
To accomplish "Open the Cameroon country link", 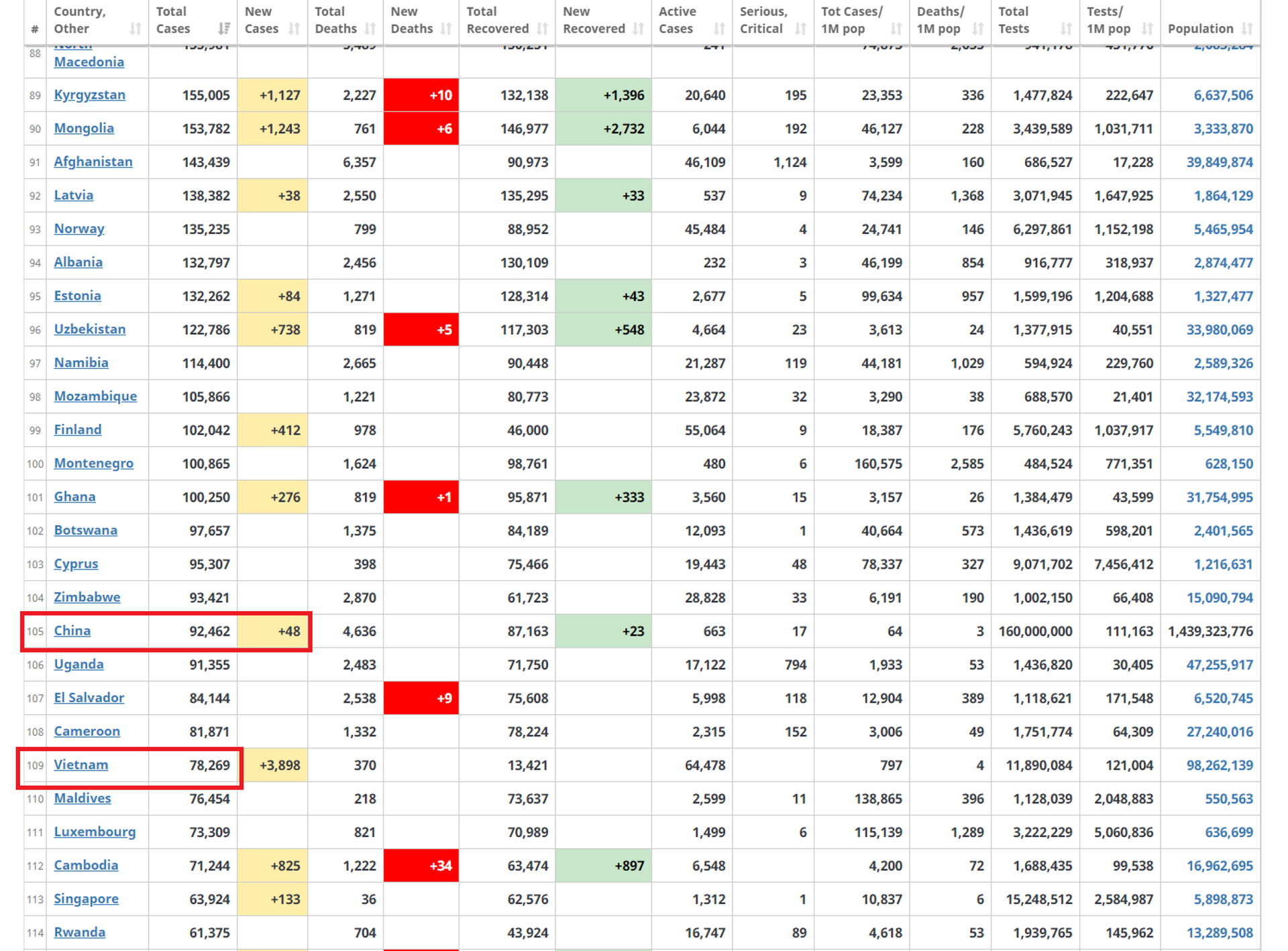I will click(x=87, y=732).
